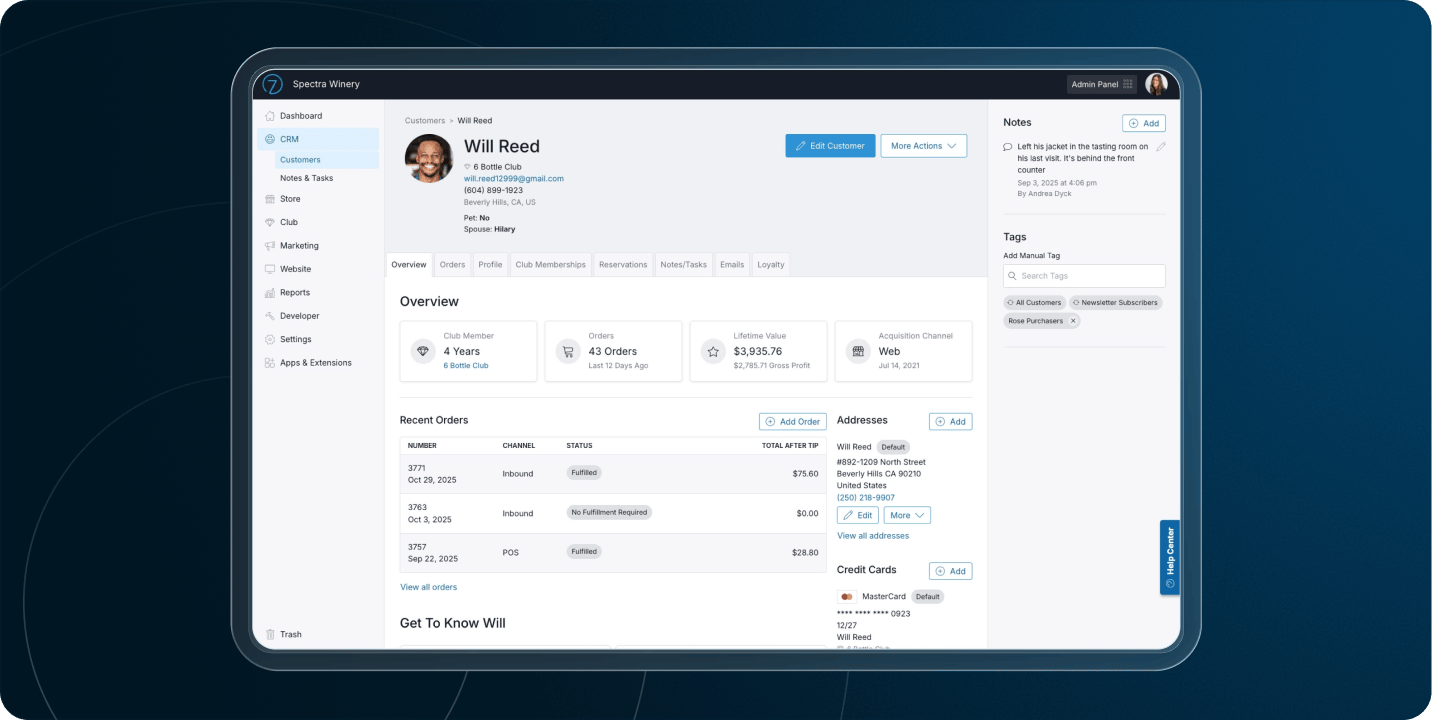This screenshot has height=720, width=1432.
Task: Click the will.reed12999@gmail.com email link
Action: (x=514, y=178)
